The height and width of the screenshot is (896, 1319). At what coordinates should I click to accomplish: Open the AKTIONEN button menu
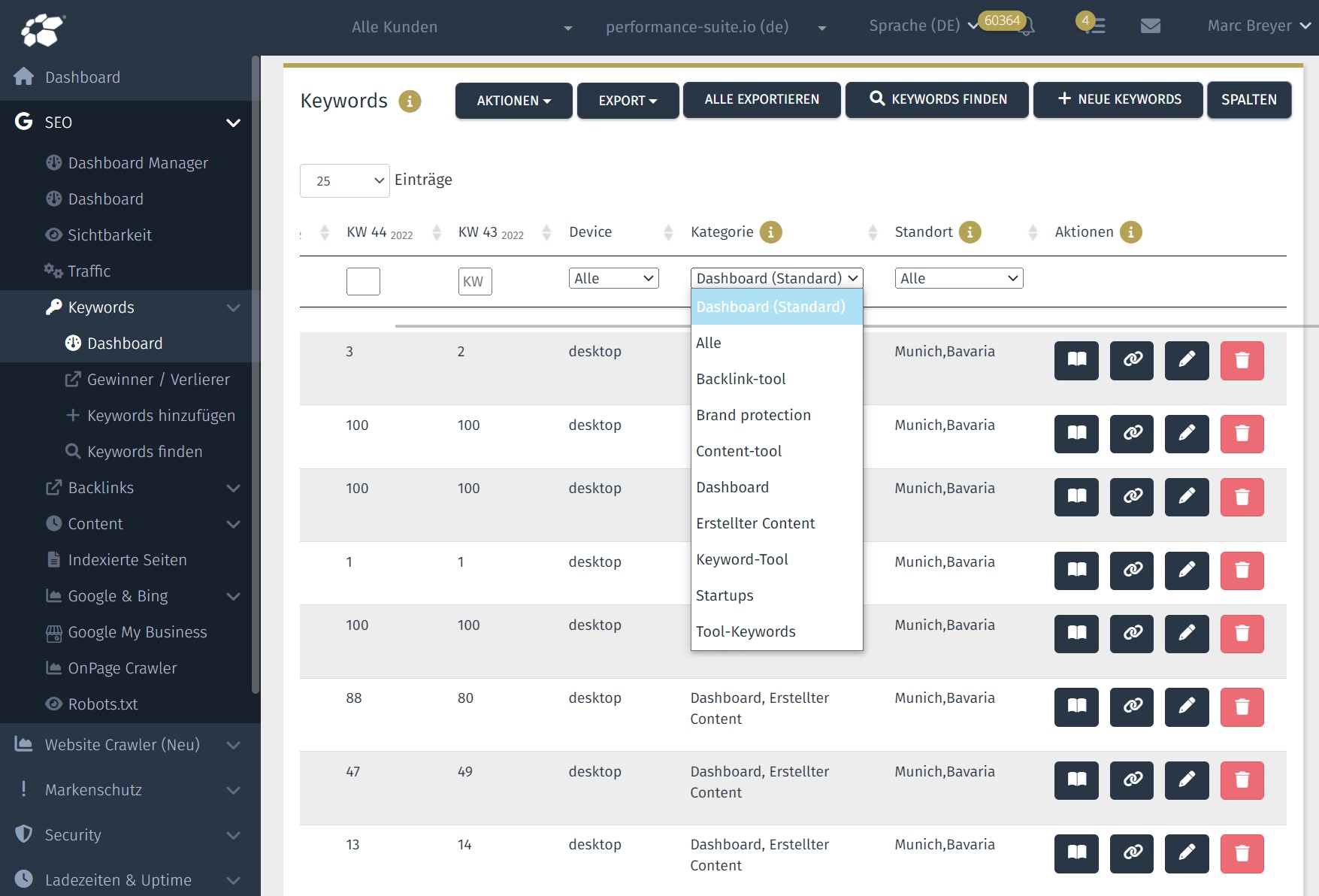(x=514, y=100)
